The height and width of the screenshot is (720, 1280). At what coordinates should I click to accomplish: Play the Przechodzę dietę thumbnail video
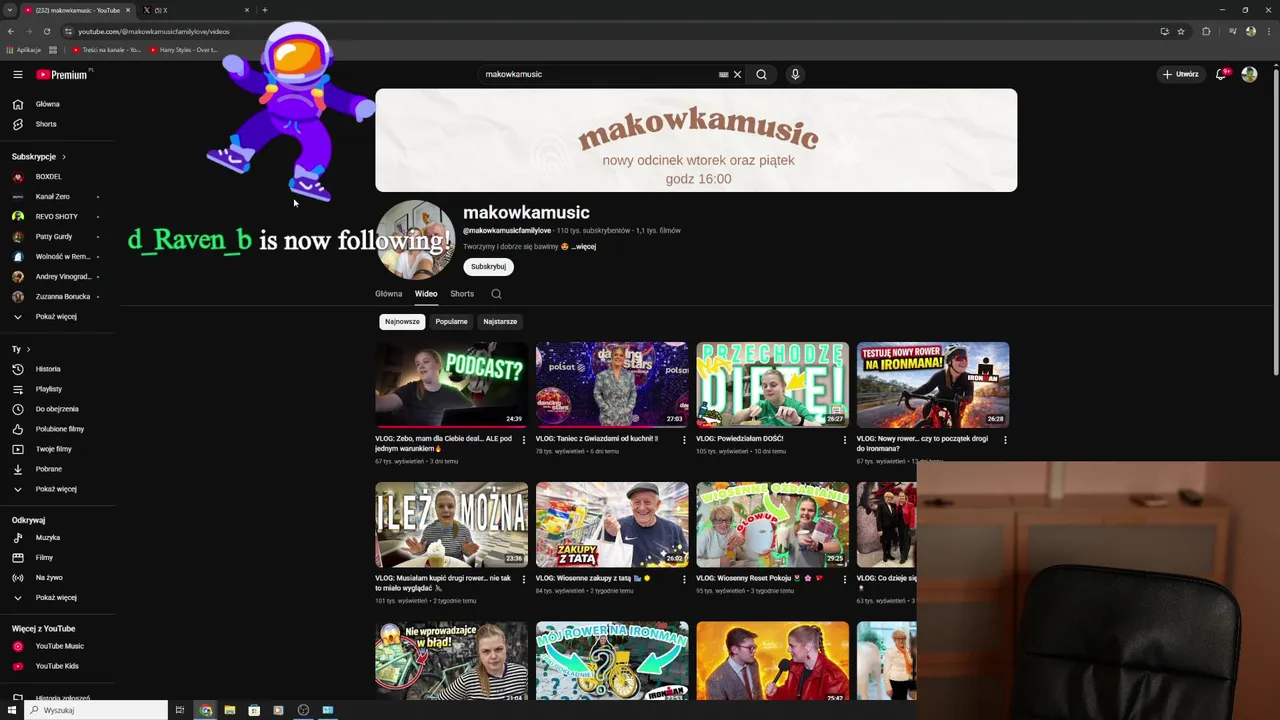click(x=772, y=385)
